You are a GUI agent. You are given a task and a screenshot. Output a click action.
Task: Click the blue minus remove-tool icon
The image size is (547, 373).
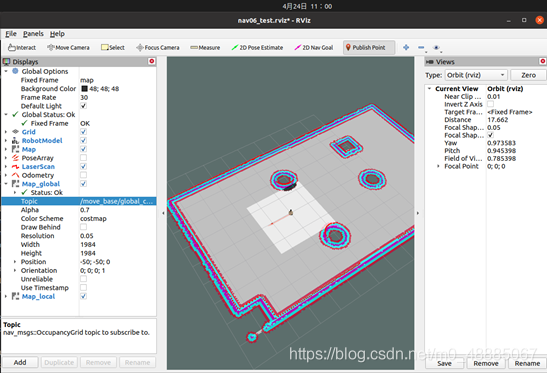[421, 47]
